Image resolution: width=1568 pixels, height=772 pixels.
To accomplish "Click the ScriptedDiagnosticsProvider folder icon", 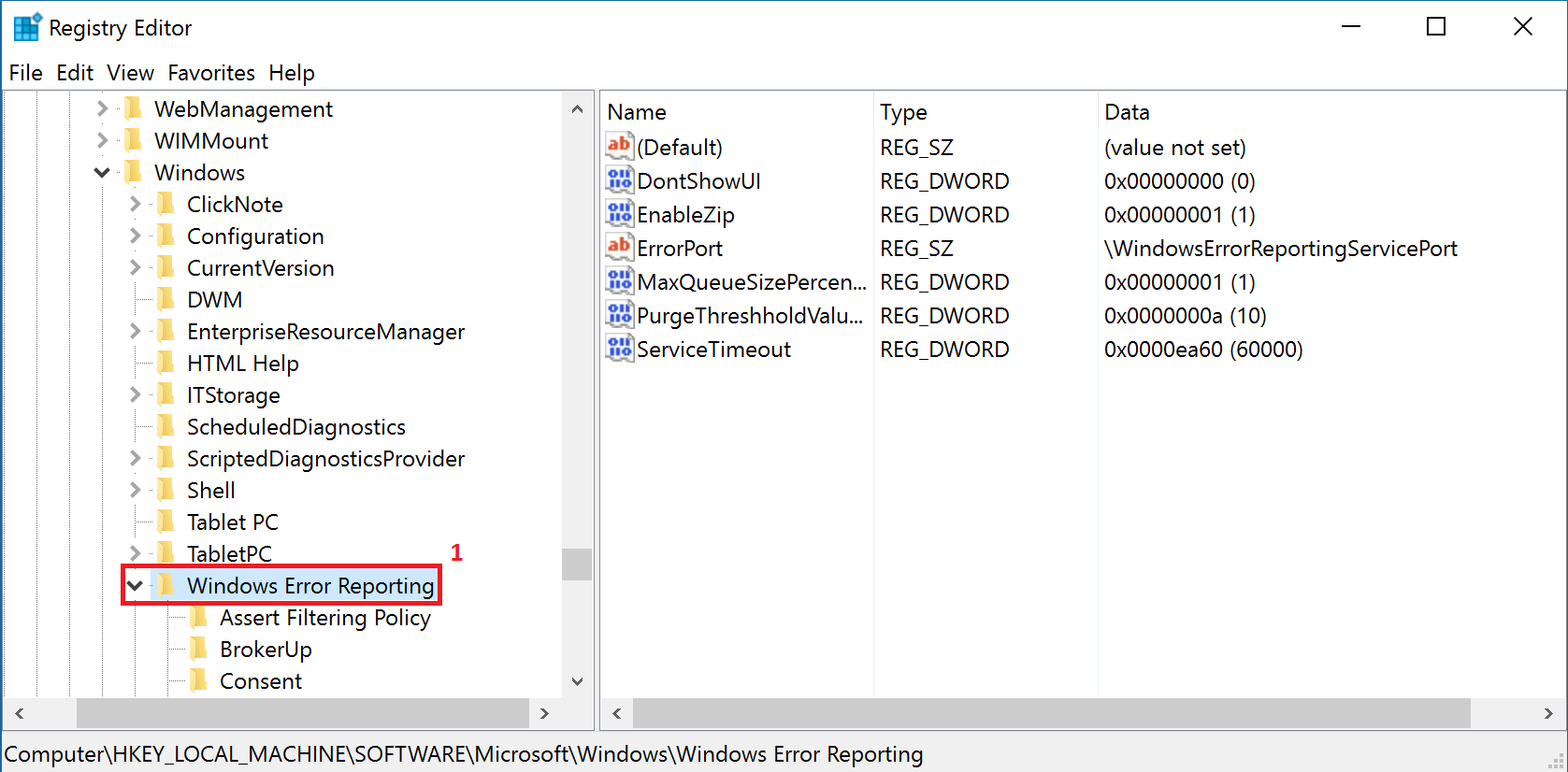I will 166,458.
